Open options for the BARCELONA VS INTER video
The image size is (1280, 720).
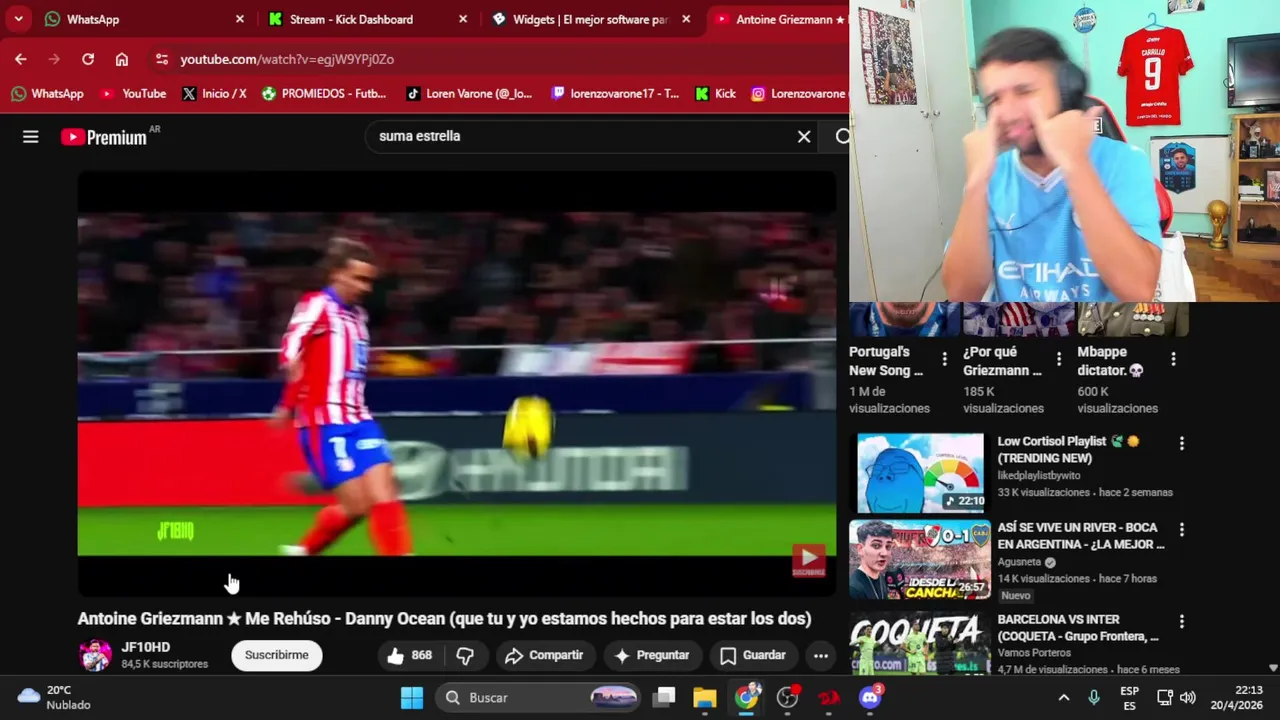point(1181,622)
